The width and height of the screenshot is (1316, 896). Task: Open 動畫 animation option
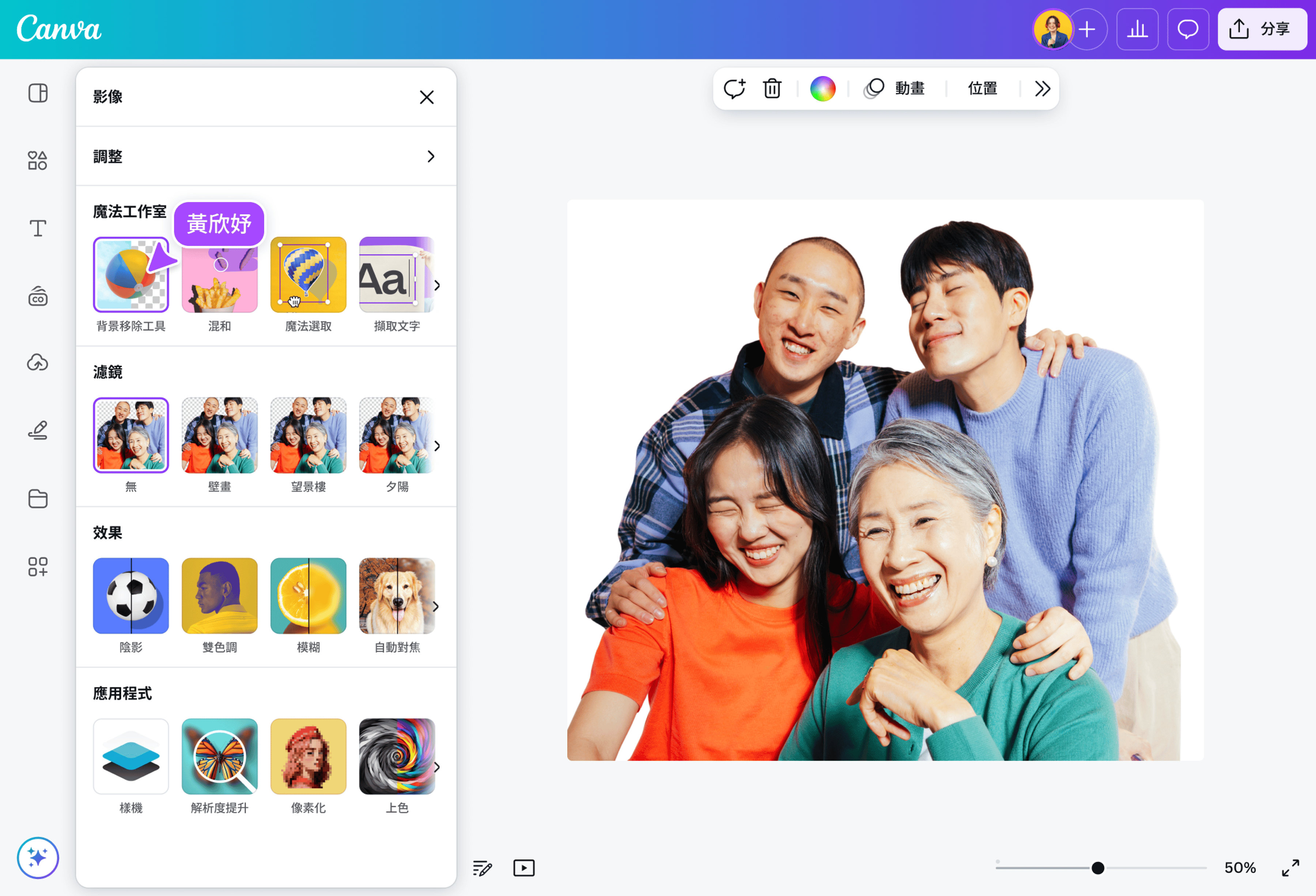pyautogui.click(x=895, y=88)
